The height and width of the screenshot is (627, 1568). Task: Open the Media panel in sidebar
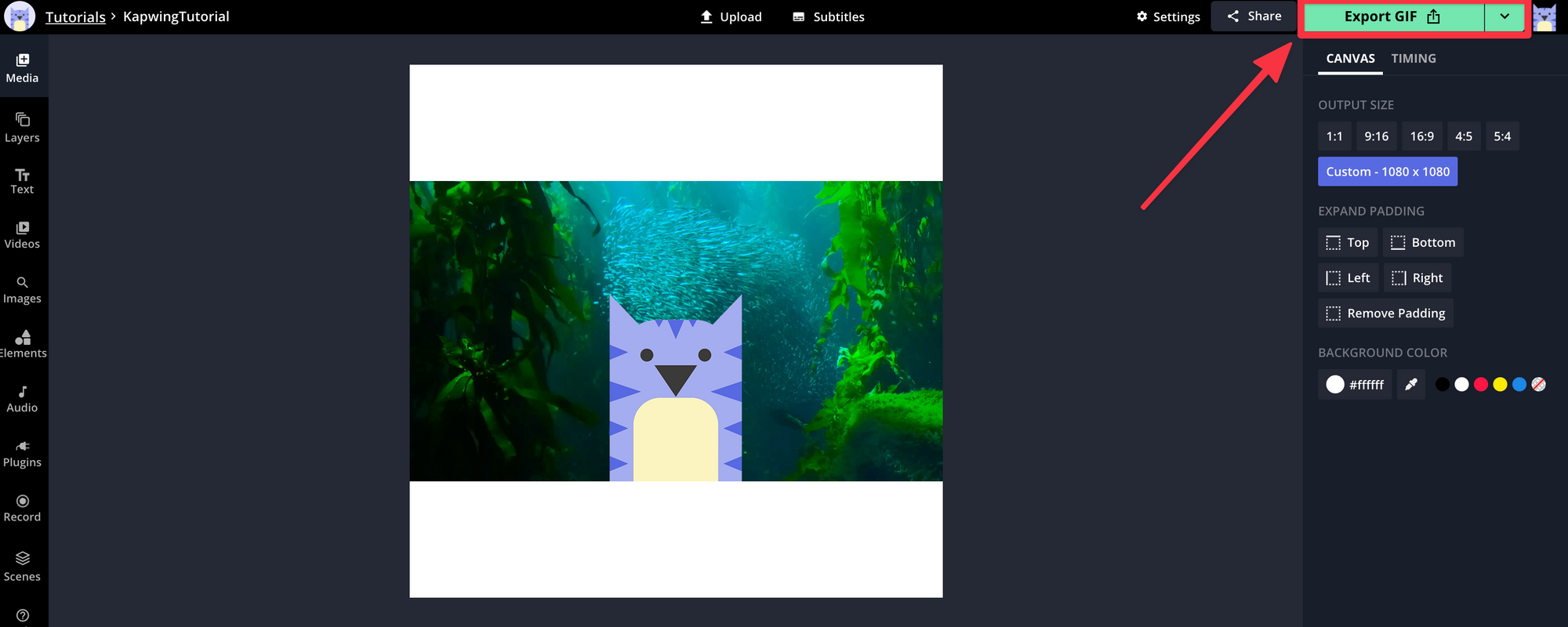pos(22,68)
